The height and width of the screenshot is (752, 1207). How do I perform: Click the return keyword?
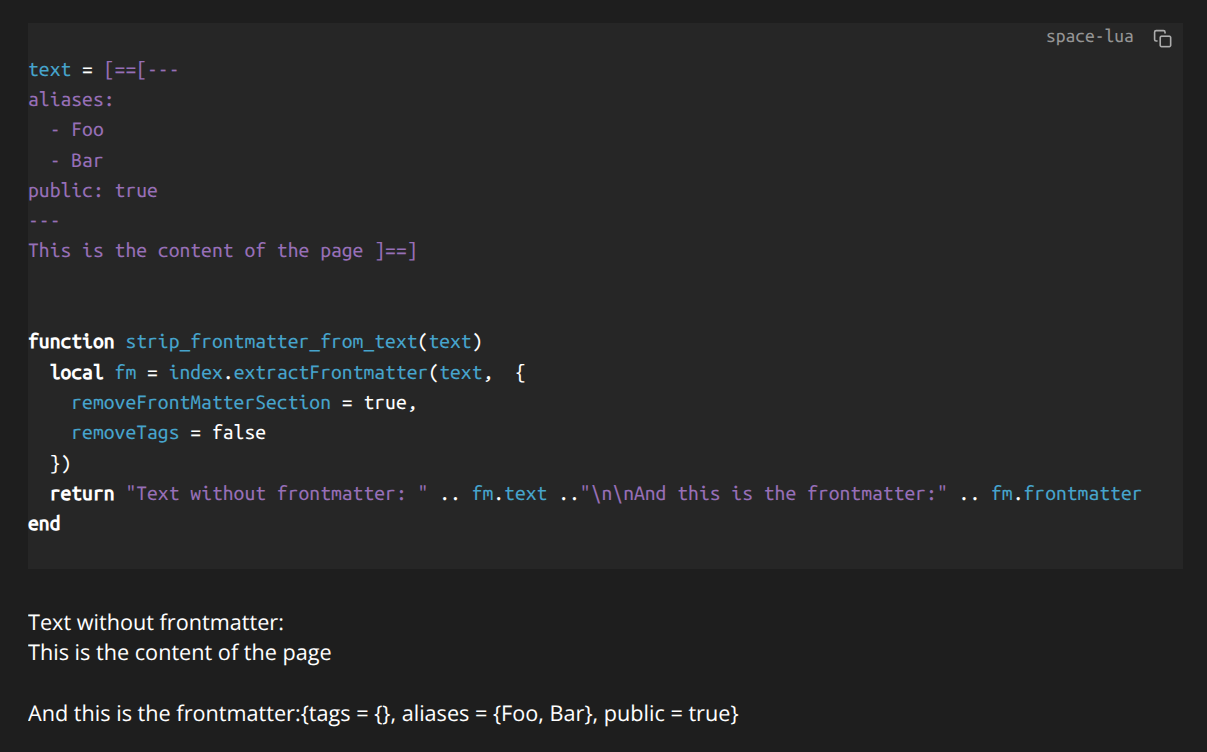[82, 494]
